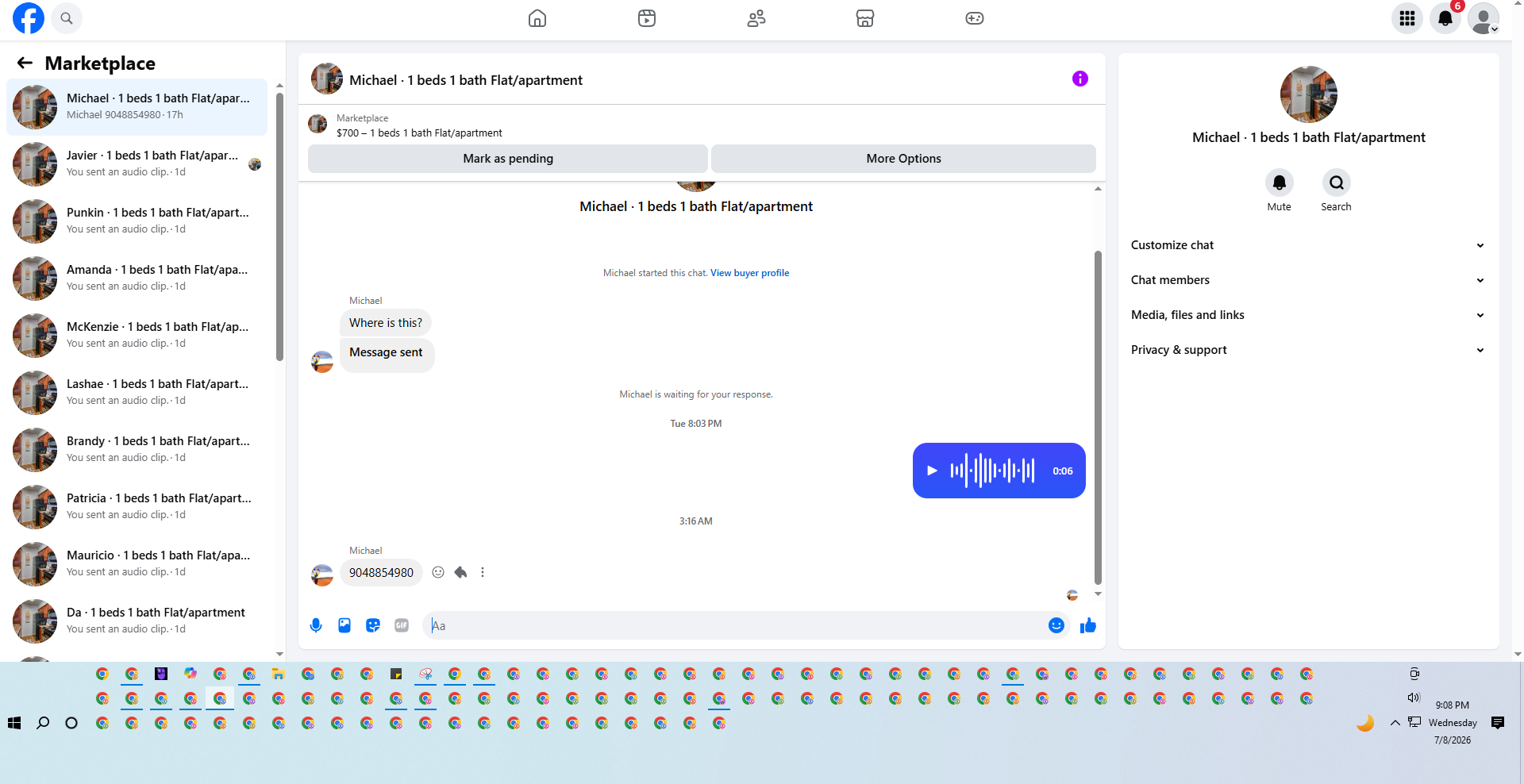Open the Marketplace storefront icon
Screen dimensions: 1524x784
(x=865, y=18)
